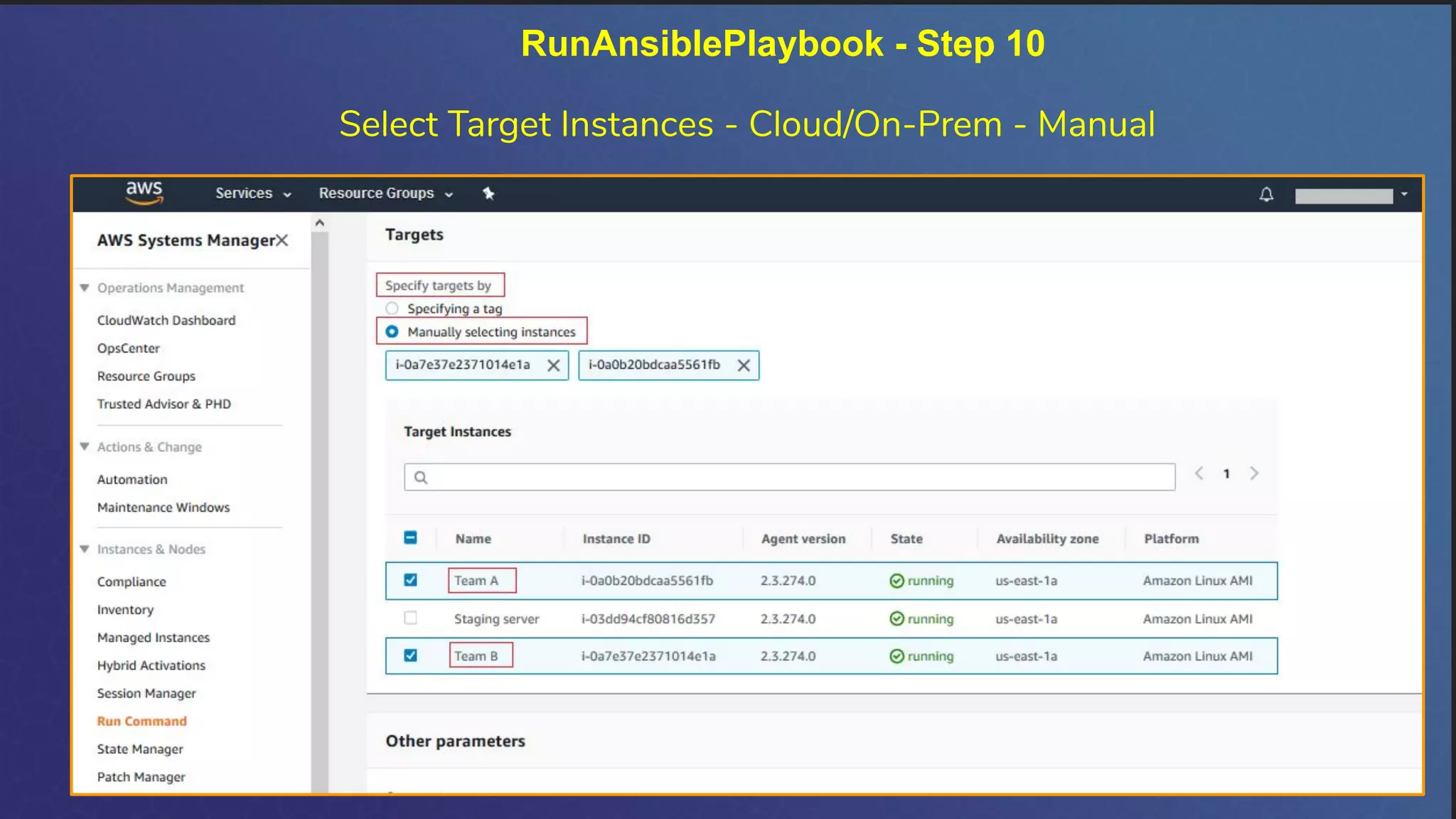This screenshot has height=819, width=1456.
Task: Click the search magnifier icon in Target Instances
Action: [x=421, y=477]
